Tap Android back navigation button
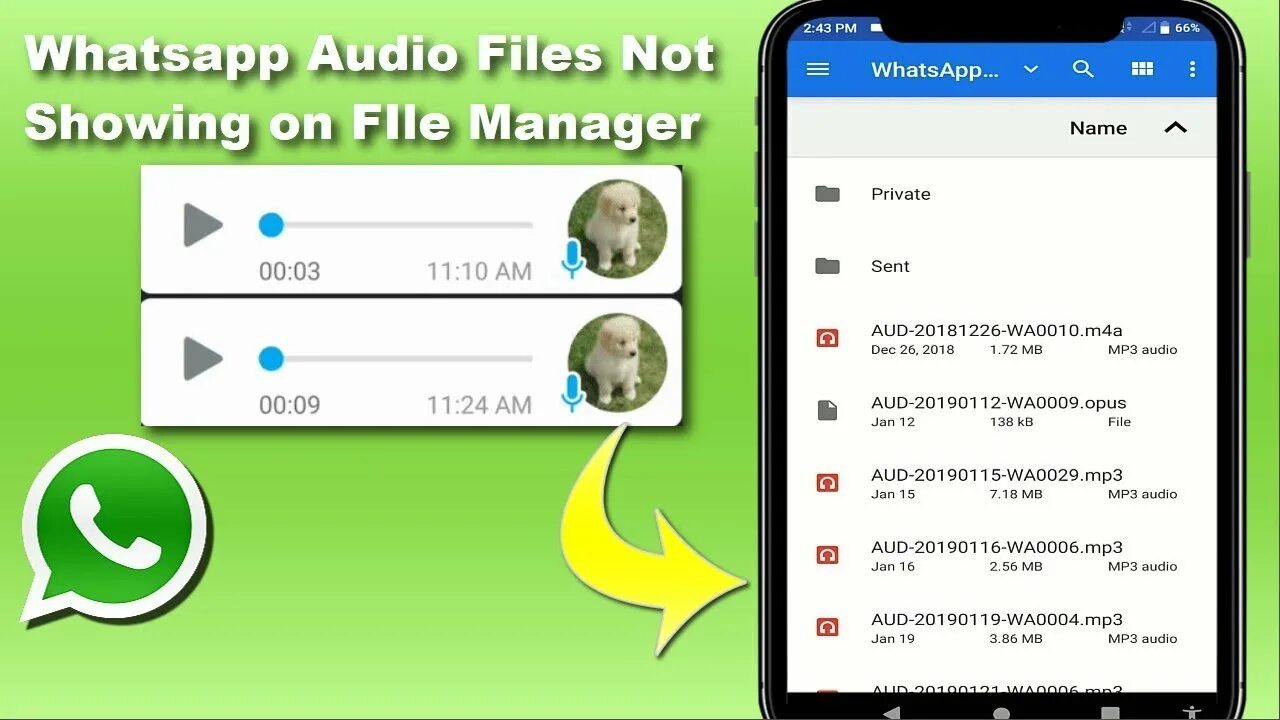This screenshot has width=1280, height=720. coord(893,713)
